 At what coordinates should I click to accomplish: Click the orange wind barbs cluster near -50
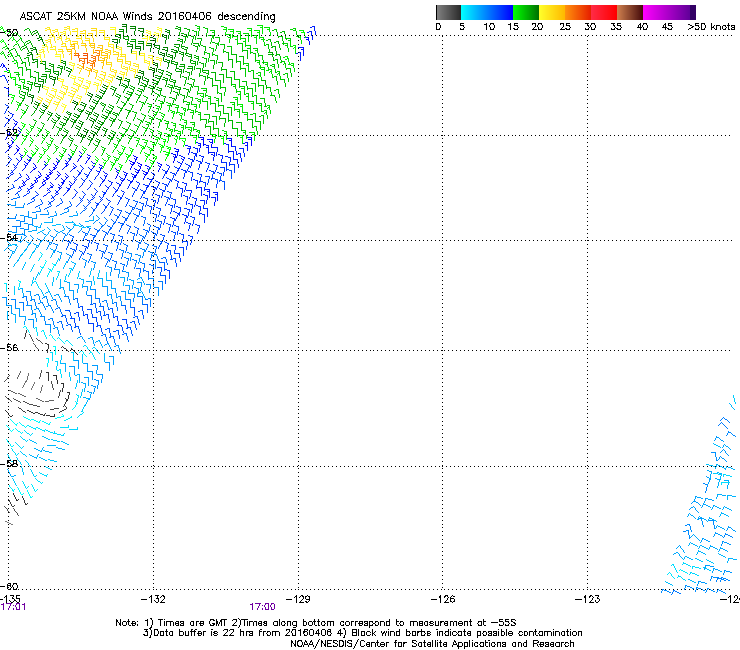[x=89, y=59]
